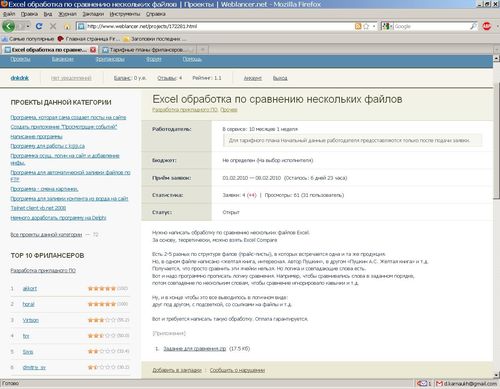
Task: Click the Stop loading X icon
Action: pyautogui.click(x=53, y=26)
